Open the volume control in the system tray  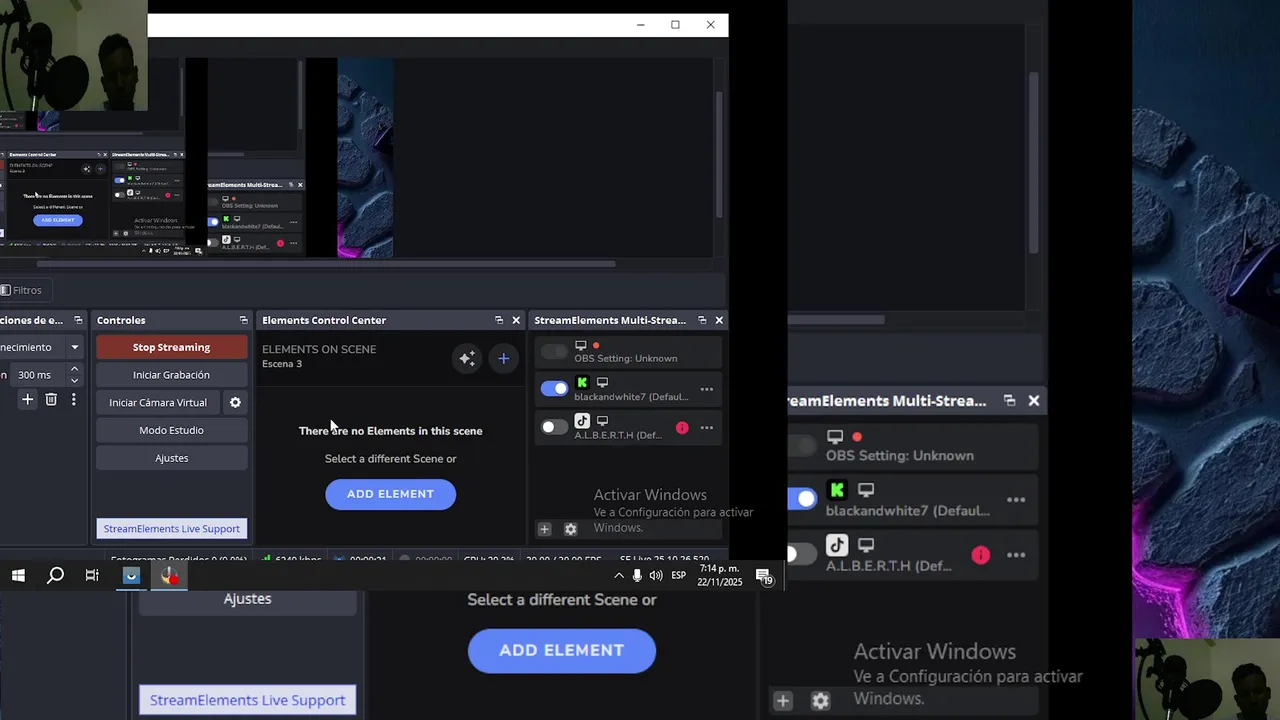(x=655, y=575)
